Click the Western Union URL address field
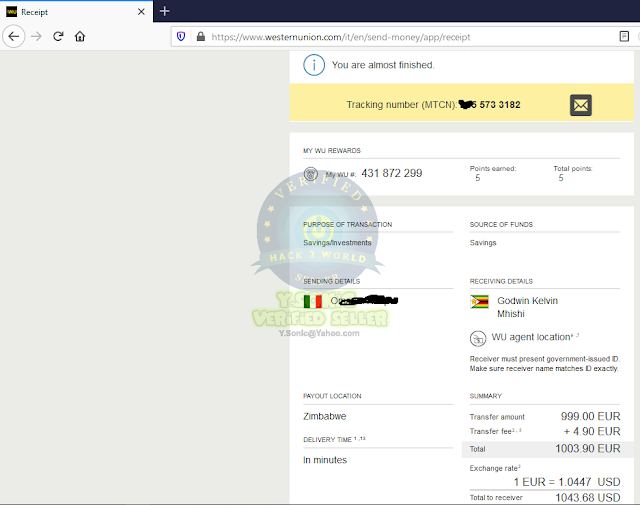 [340, 37]
